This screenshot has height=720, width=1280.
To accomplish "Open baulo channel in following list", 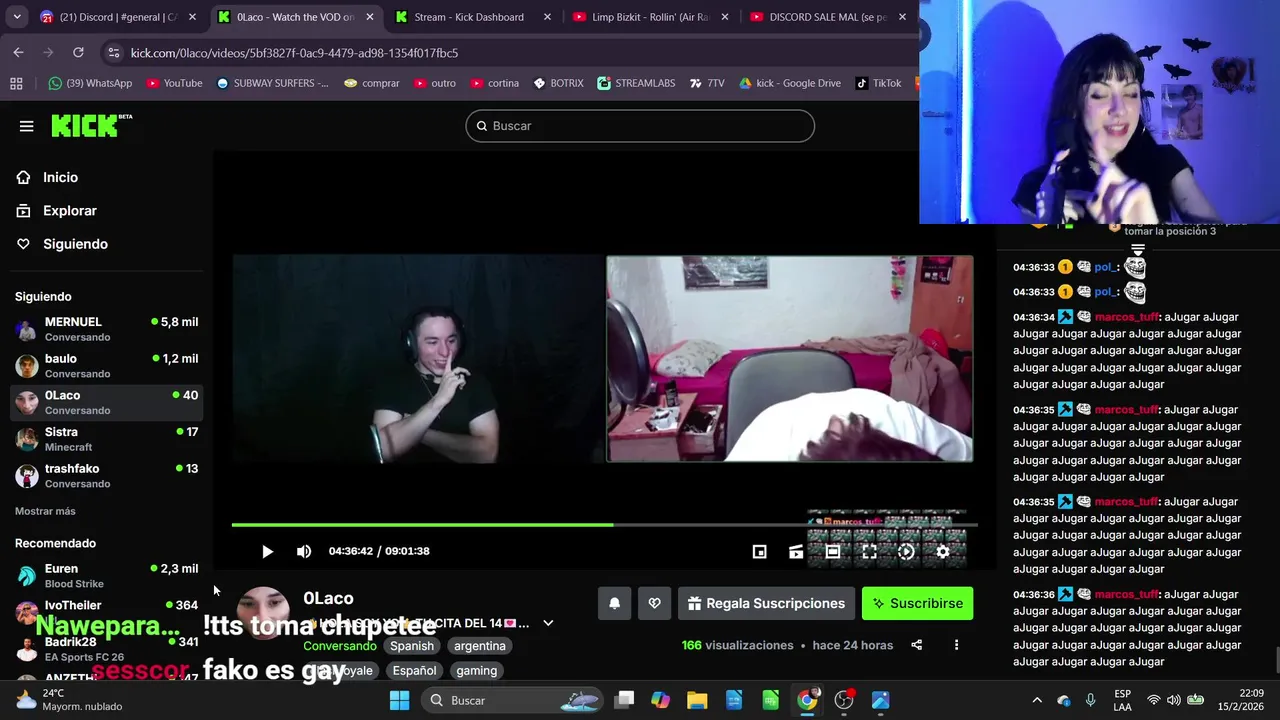I will point(106,366).
